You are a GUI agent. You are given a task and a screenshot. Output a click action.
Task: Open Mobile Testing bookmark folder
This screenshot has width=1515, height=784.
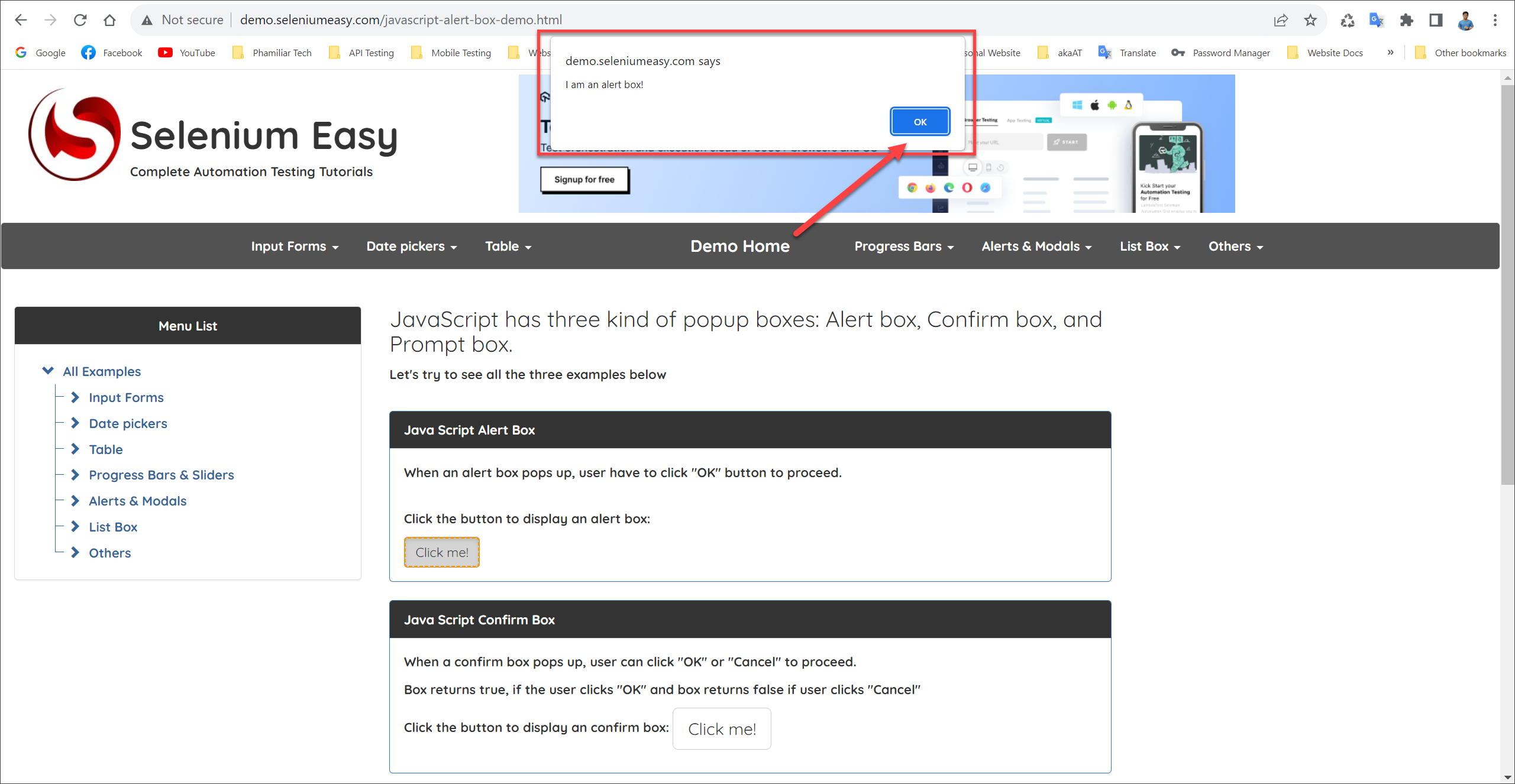point(451,53)
